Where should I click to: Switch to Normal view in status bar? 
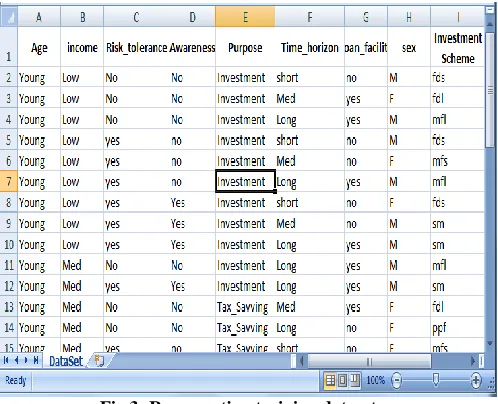(x=330, y=380)
